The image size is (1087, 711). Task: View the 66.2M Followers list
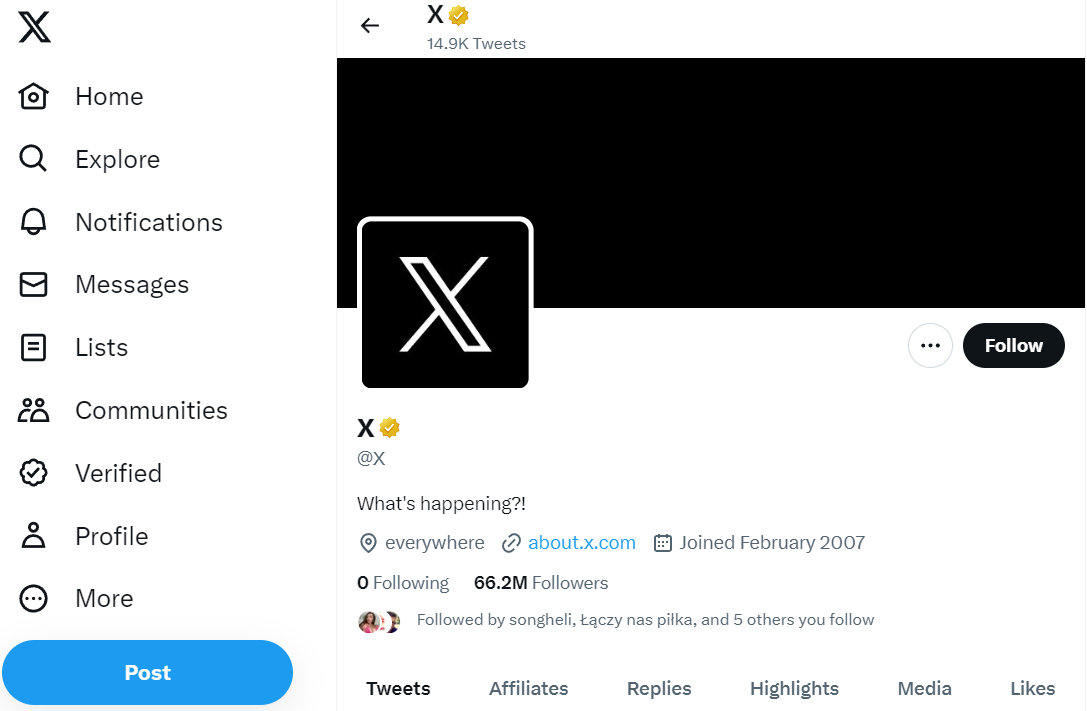click(541, 583)
